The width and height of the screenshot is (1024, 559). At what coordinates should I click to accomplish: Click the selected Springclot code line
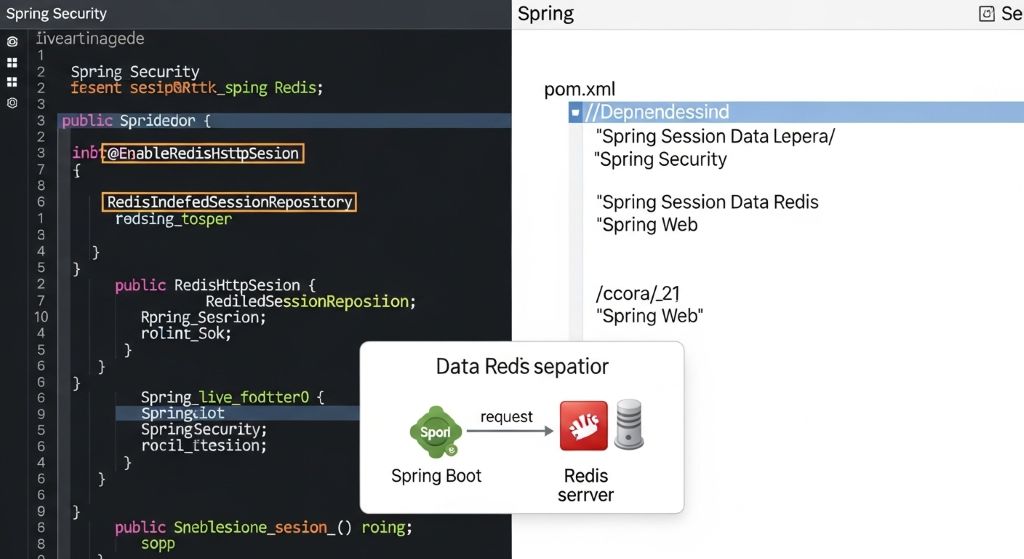coord(183,413)
